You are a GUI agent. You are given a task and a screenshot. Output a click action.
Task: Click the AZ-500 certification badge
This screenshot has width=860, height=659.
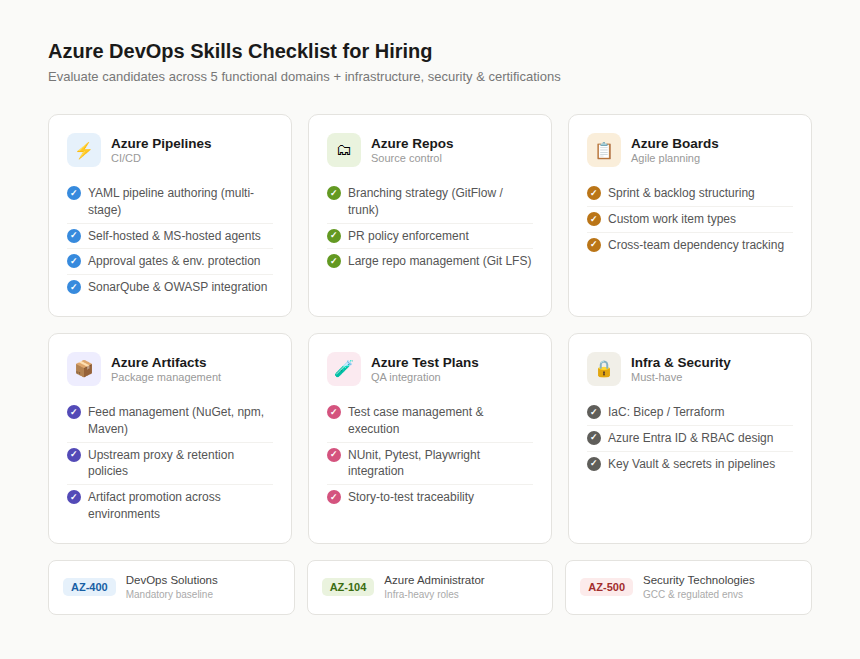click(x=607, y=587)
